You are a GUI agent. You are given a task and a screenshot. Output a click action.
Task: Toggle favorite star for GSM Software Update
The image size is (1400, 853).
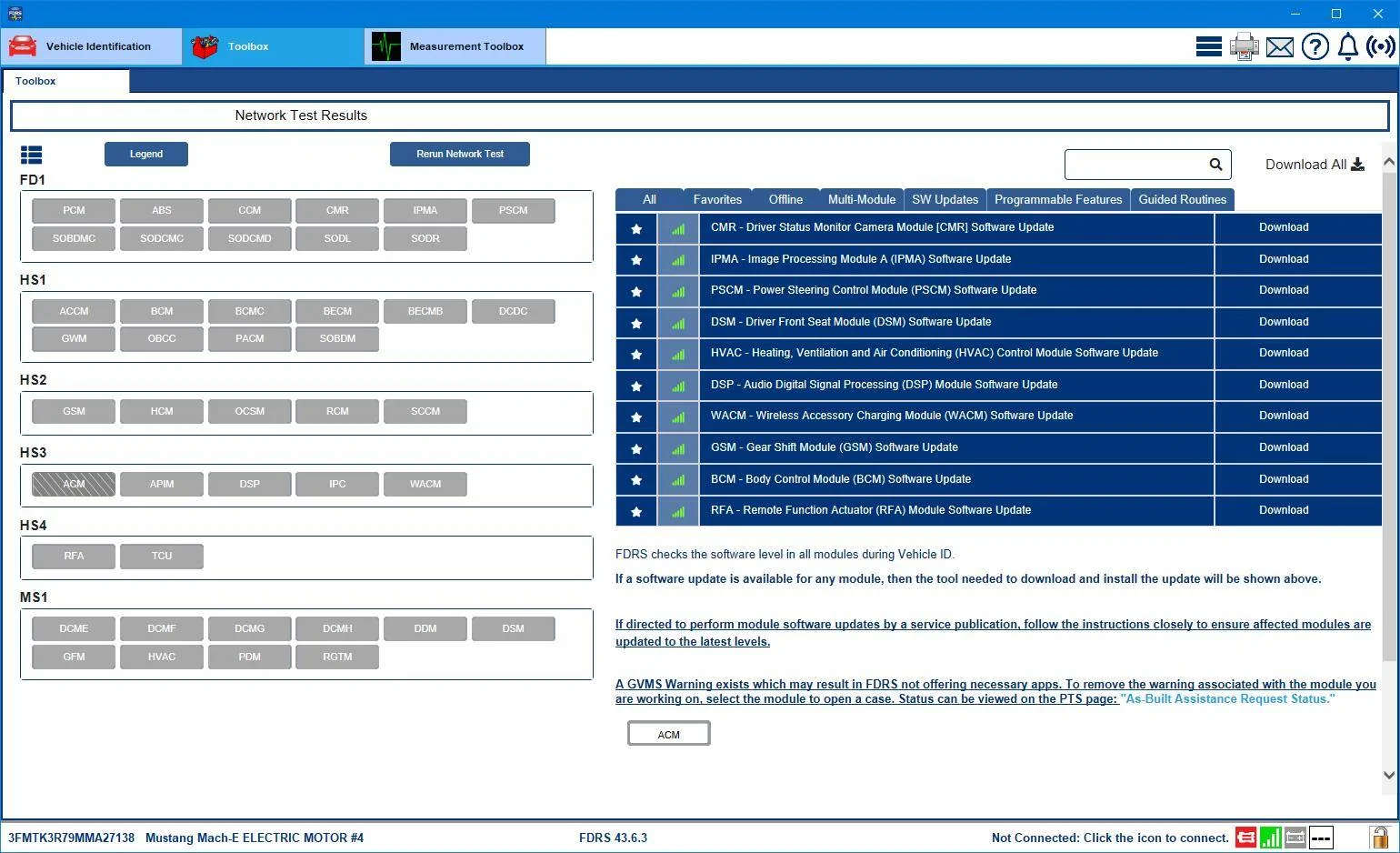click(636, 448)
